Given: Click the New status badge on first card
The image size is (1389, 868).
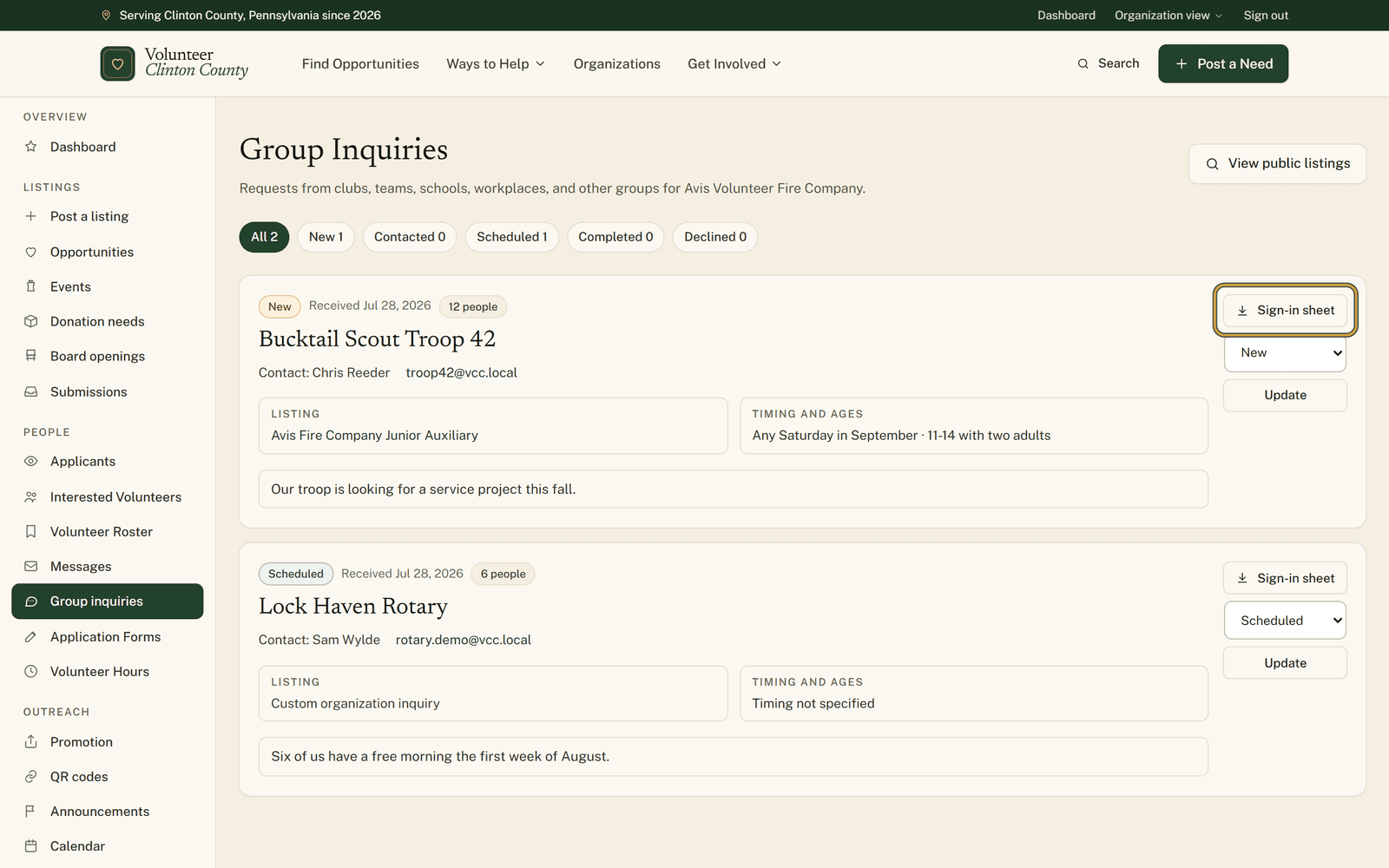Looking at the screenshot, I should click(280, 306).
